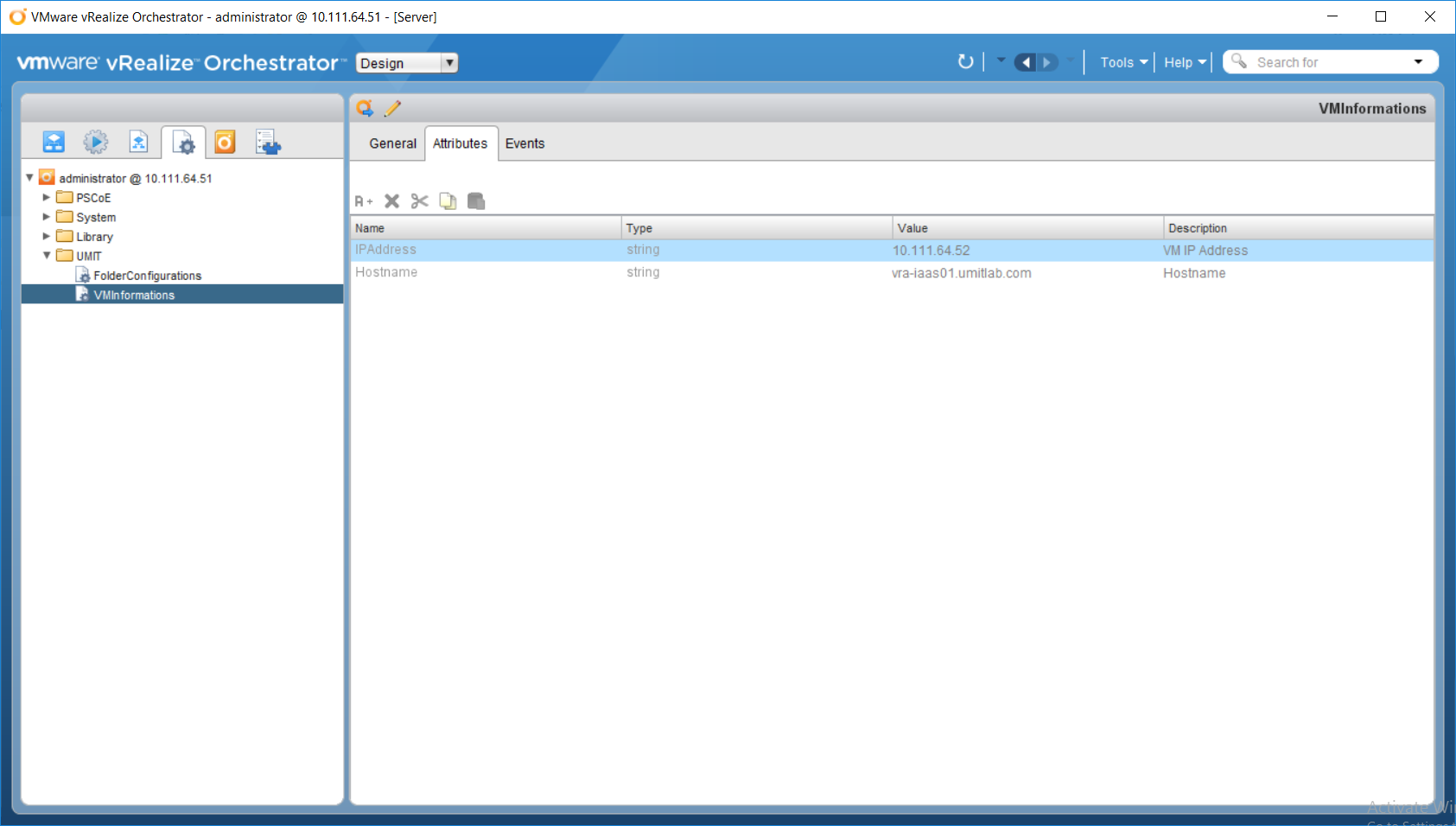Click the add attribute icon
This screenshot has width=1456, height=826.
click(364, 201)
